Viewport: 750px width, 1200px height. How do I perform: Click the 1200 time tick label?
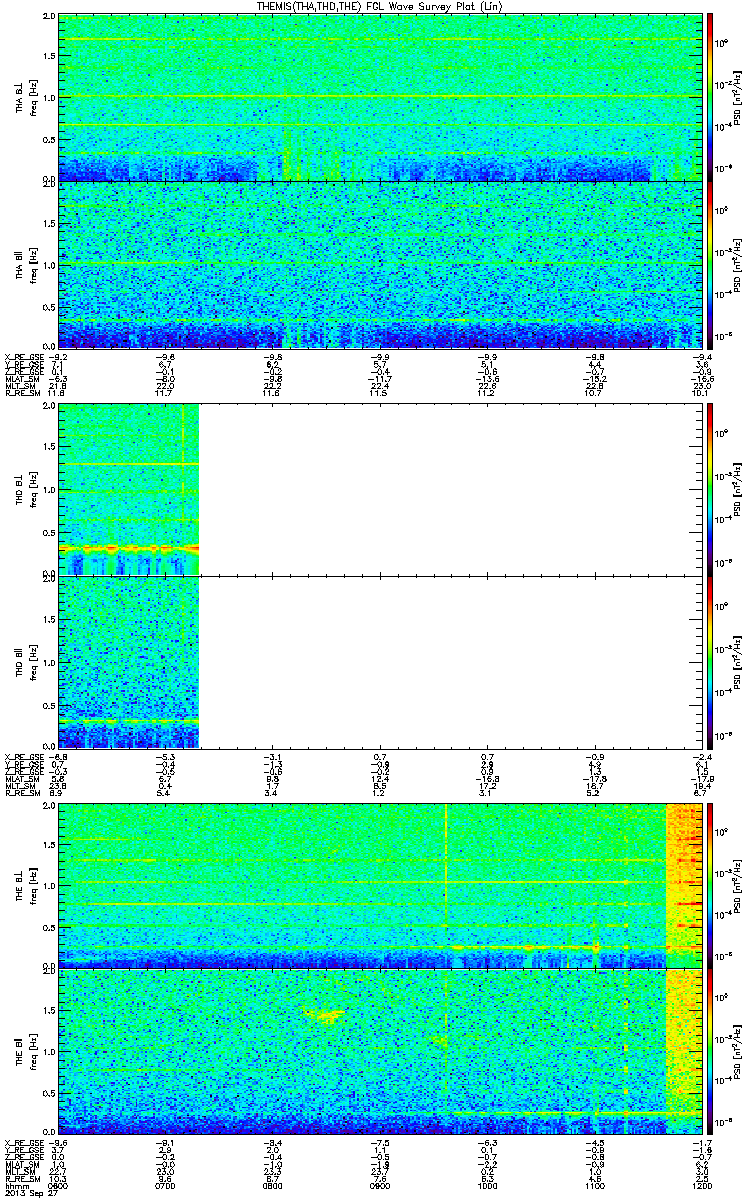point(700,1185)
